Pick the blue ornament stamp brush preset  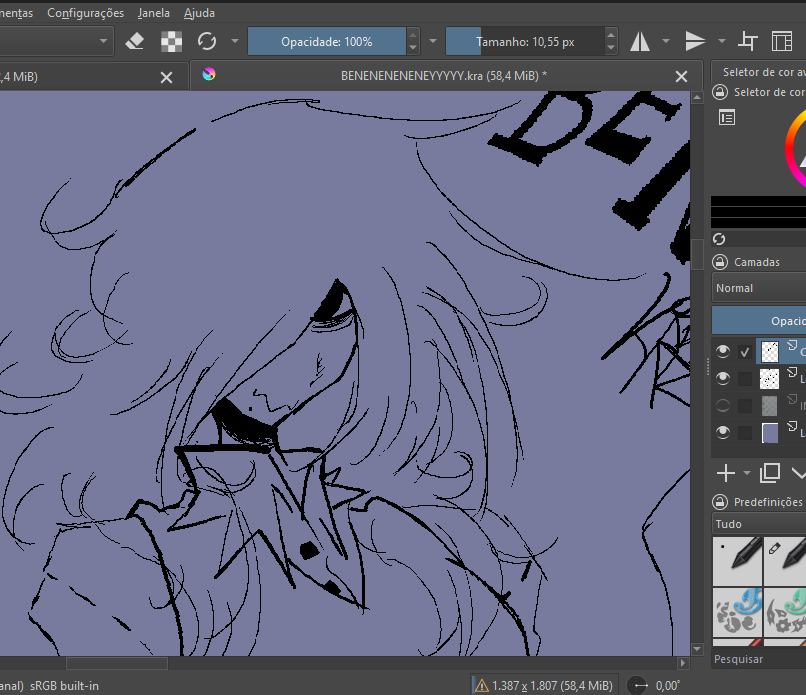tap(738, 611)
